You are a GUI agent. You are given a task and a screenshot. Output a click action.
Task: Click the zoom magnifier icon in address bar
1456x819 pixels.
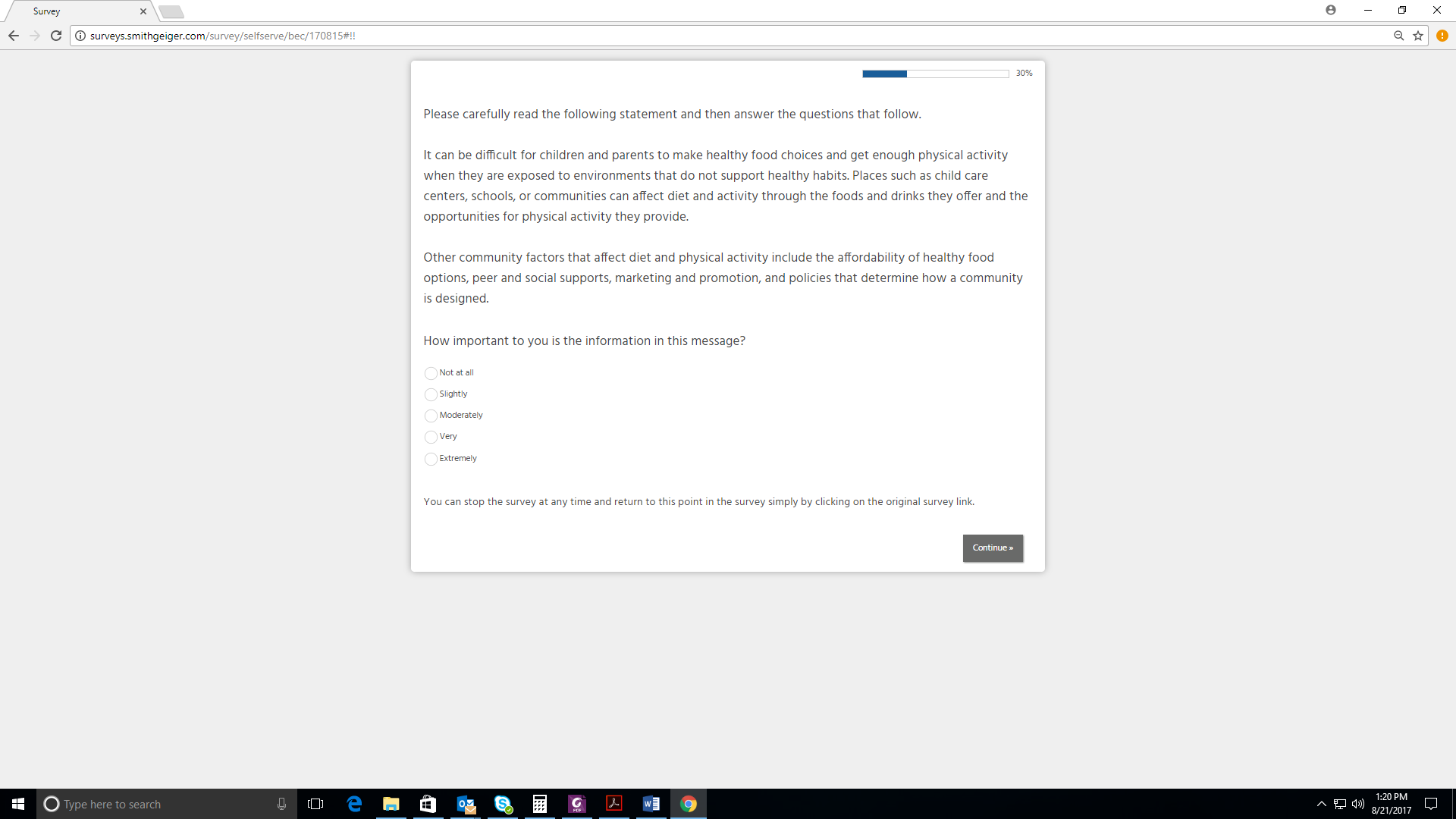1399,36
